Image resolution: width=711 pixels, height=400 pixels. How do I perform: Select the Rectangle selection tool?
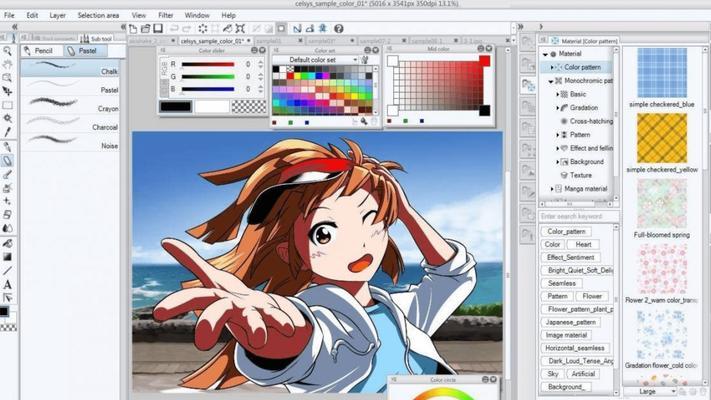[7, 105]
